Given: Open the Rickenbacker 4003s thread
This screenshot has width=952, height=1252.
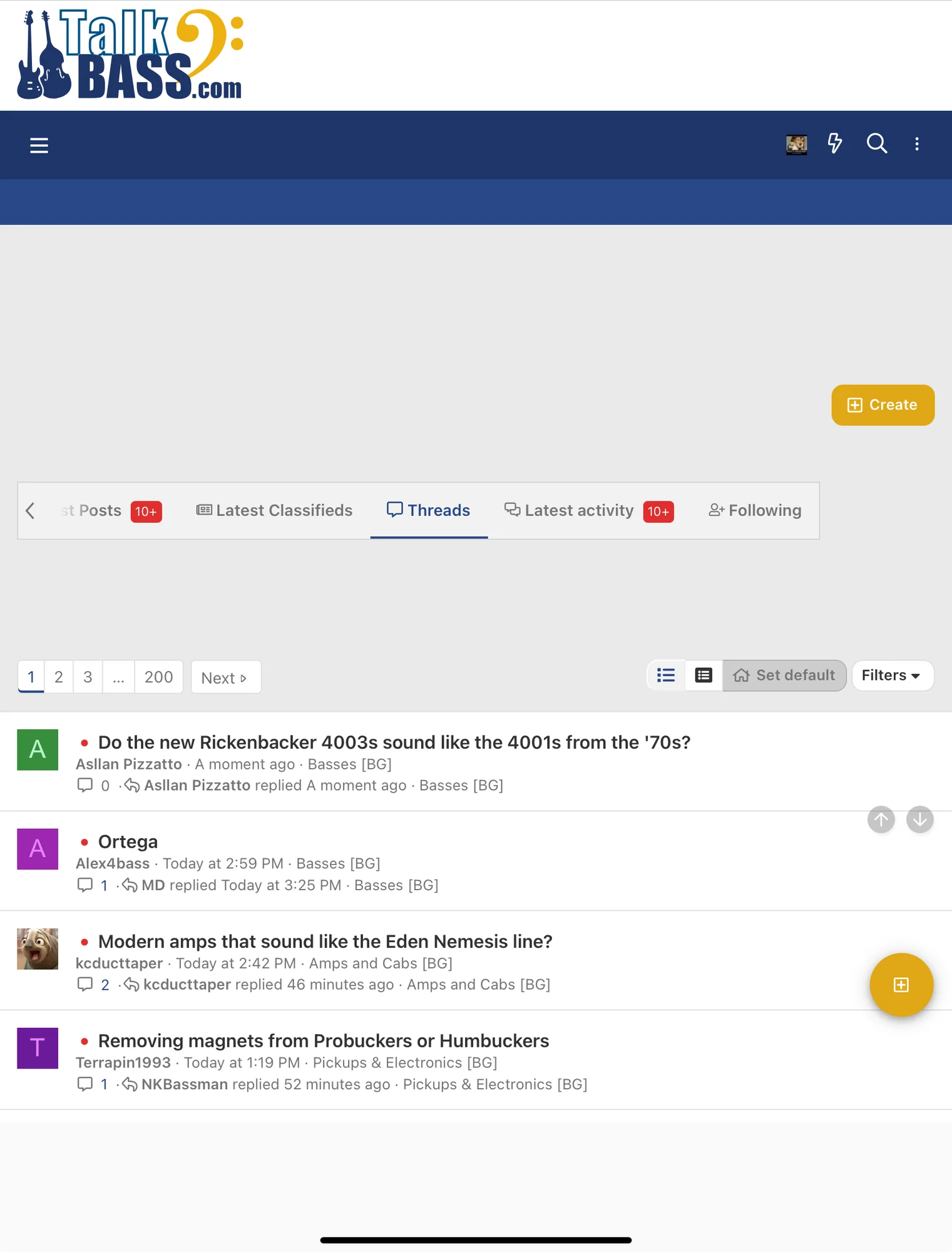Looking at the screenshot, I should click(x=394, y=742).
